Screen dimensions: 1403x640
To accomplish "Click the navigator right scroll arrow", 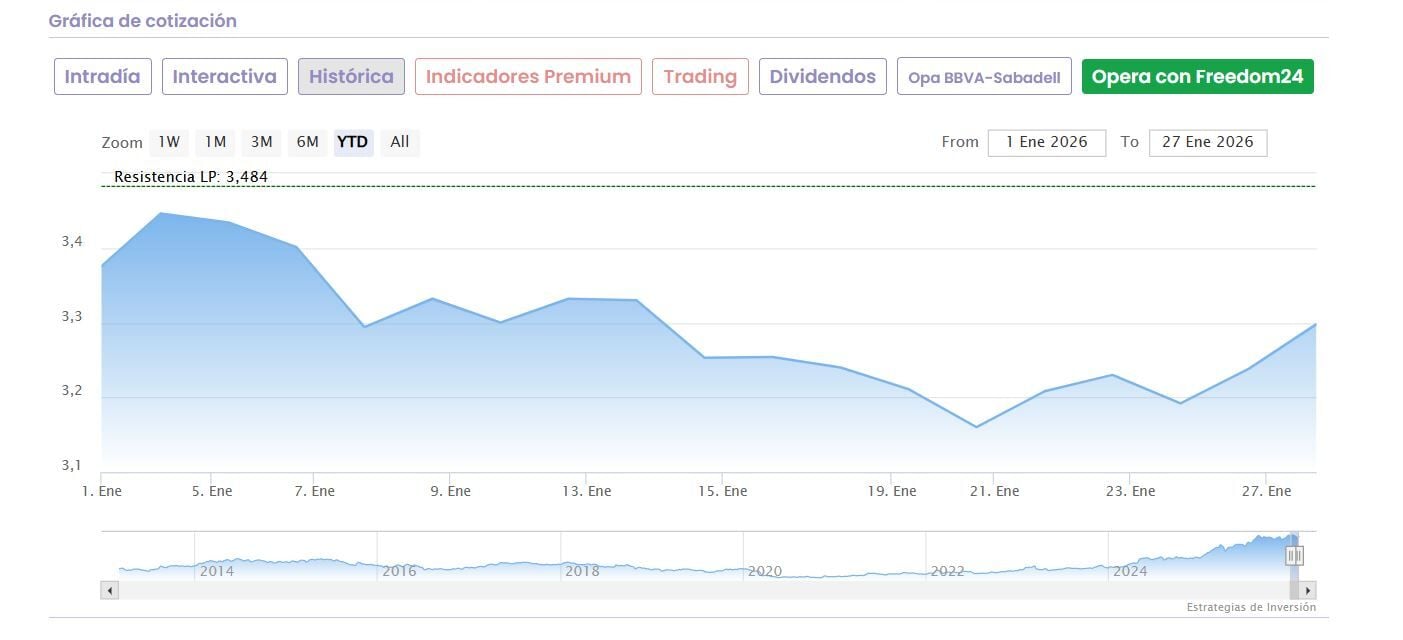I will click(1308, 590).
